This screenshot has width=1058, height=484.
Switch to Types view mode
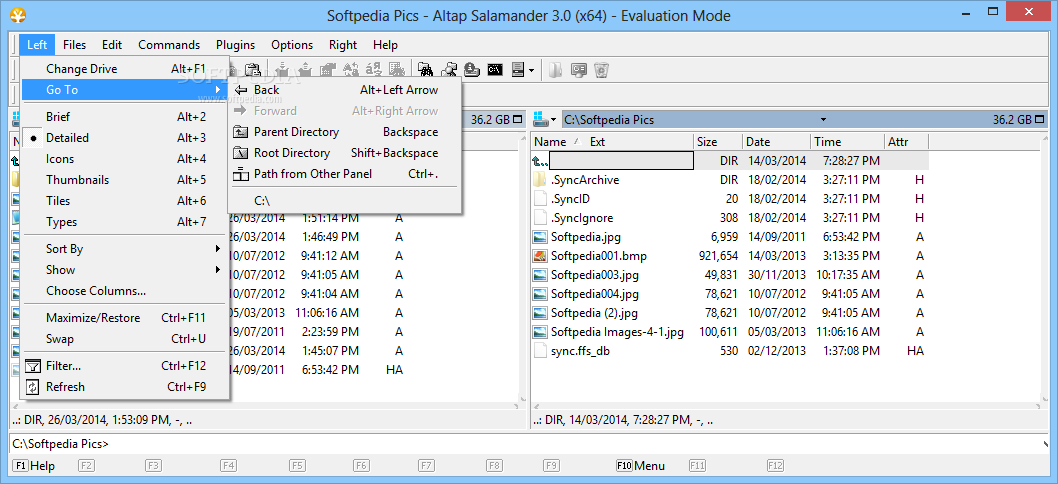[x=125, y=221]
